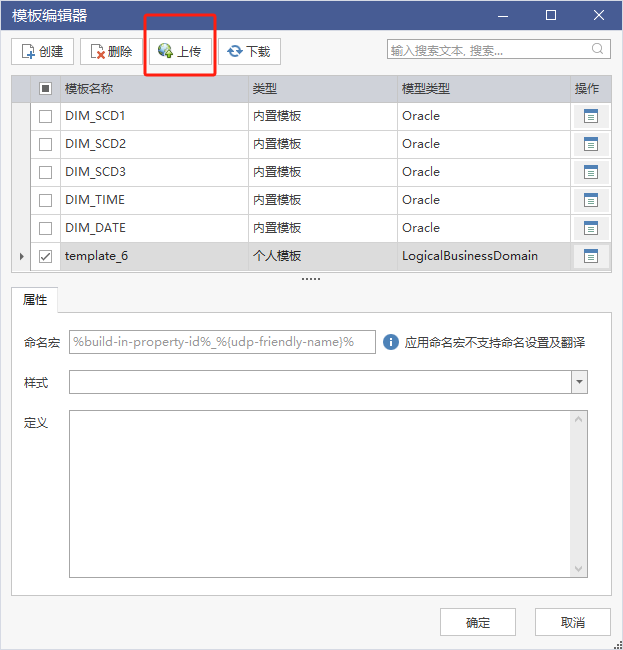Viewport: 623px width, 650px height.
Task: Click the Oracle cell in DIM_SCD2 row
Action: tap(484, 144)
